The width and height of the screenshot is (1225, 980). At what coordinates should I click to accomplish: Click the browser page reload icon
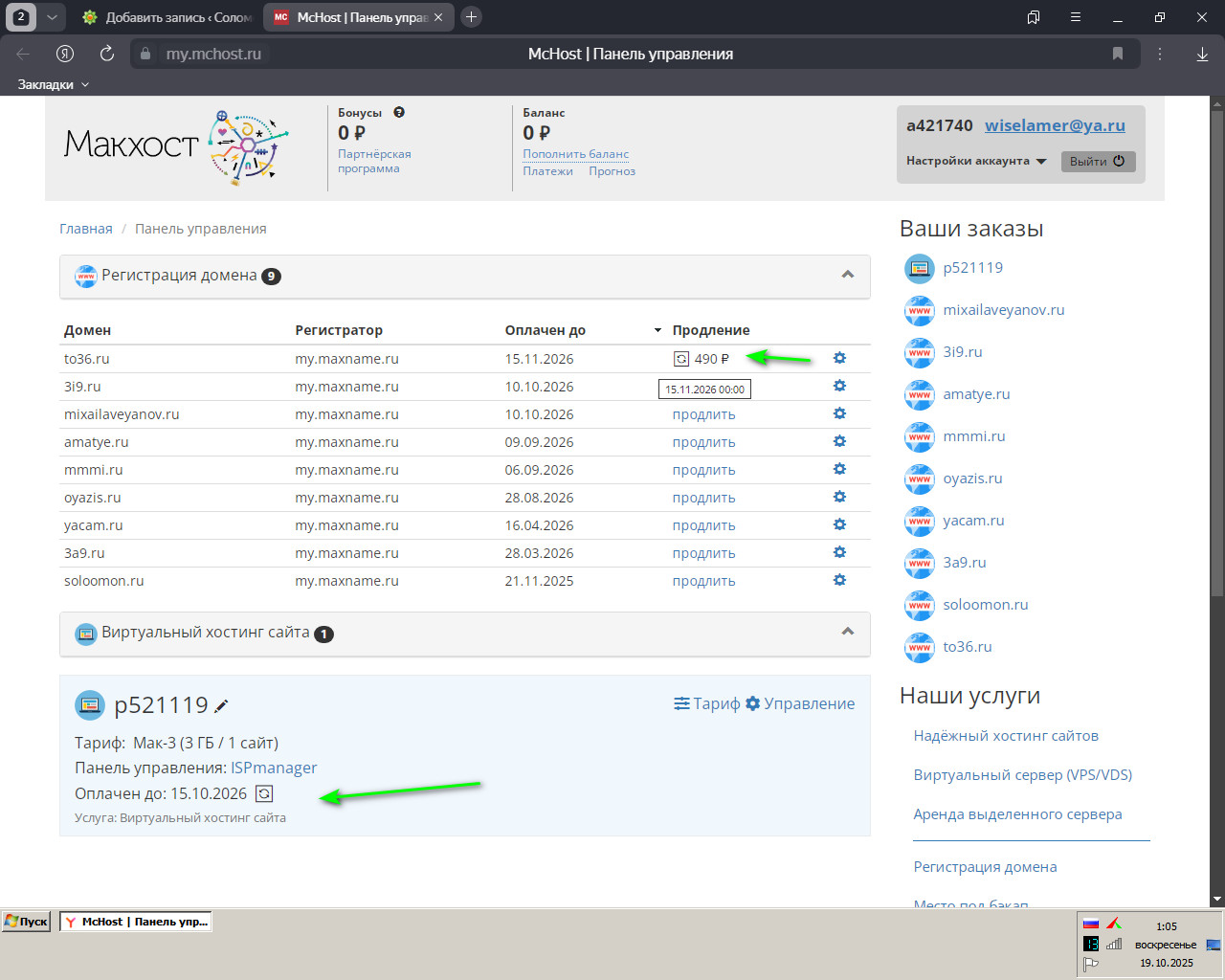coord(107,54)
